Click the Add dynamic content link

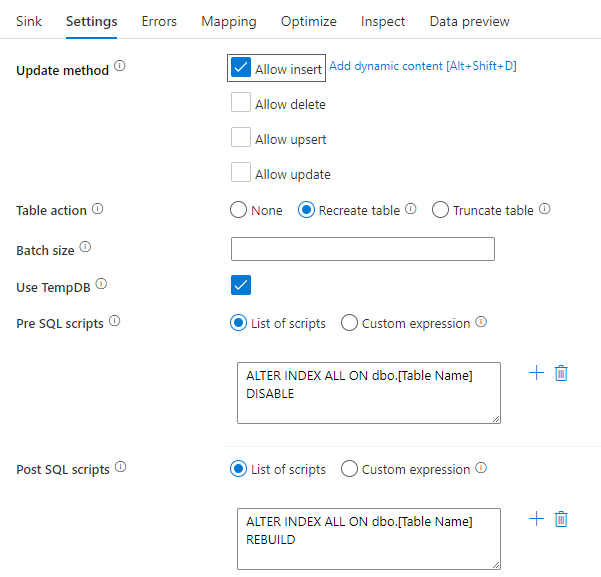[422, 66]
